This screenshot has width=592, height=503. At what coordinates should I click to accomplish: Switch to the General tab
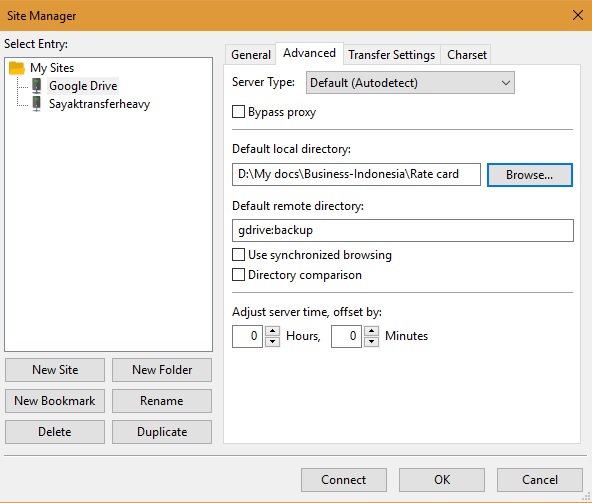[251, 55]
